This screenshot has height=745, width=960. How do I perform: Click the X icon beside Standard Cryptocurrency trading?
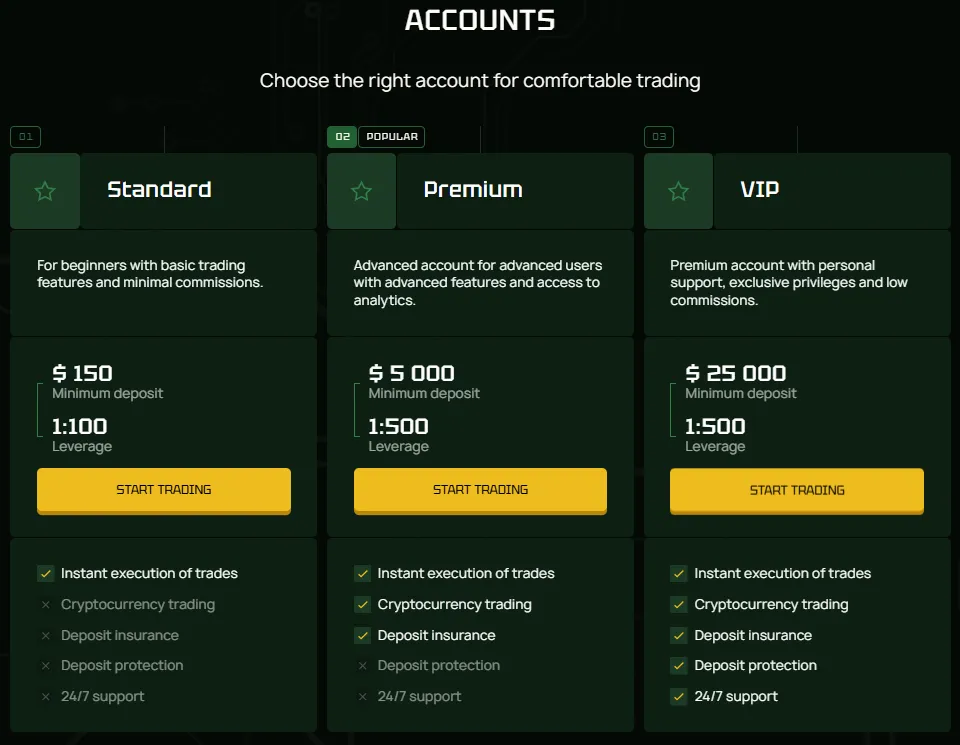click(x=45, y=605)
